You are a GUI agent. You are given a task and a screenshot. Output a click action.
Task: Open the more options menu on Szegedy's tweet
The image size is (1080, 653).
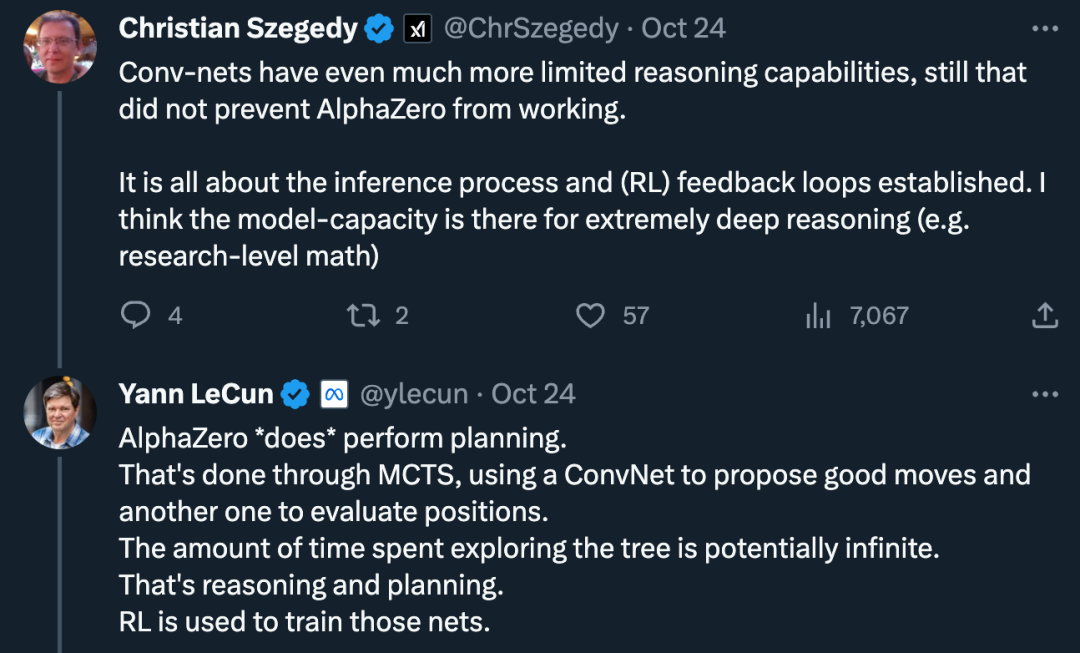click(1045, 29)
